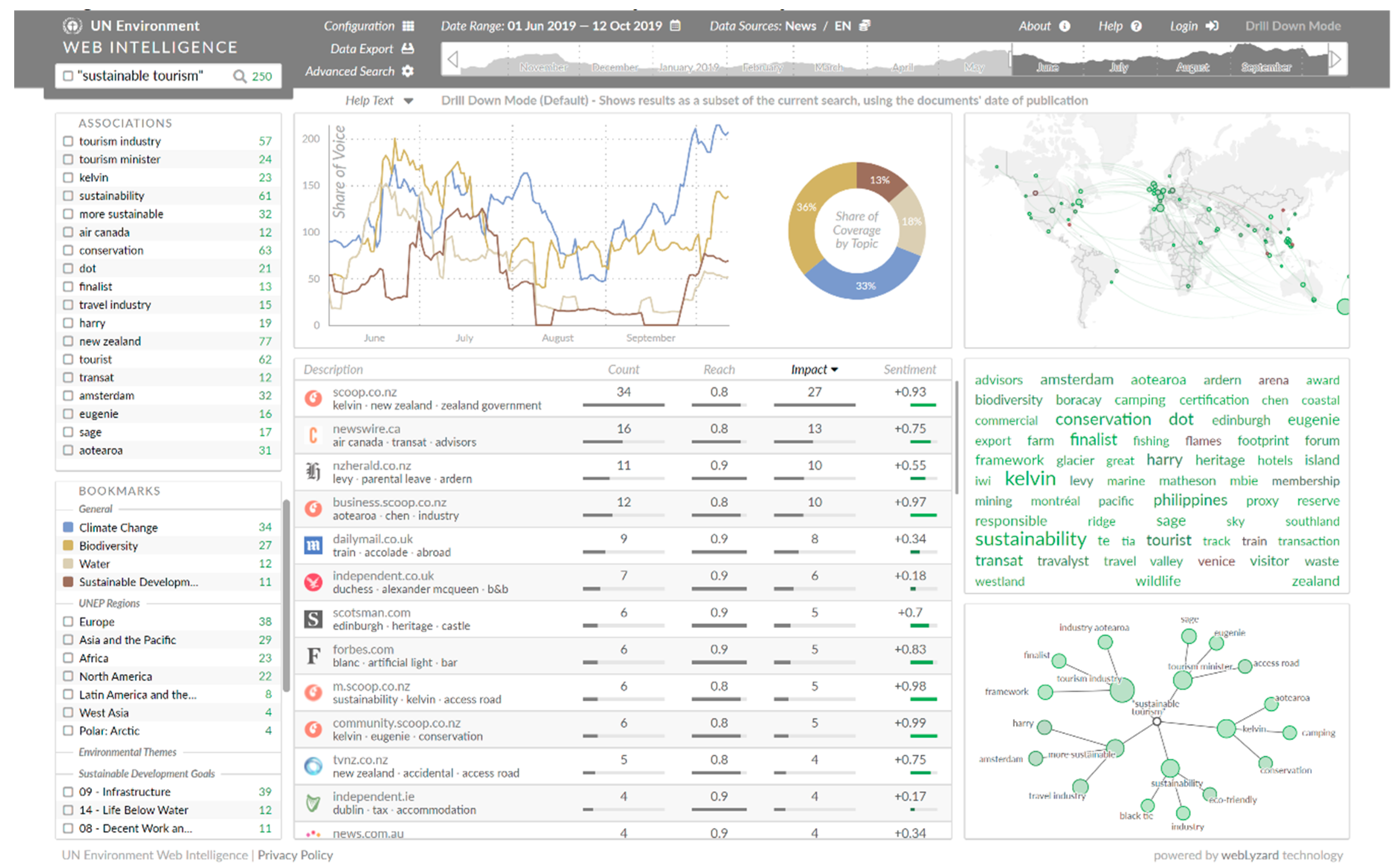Click philippines in the tag cloud
The width and height of the screenshot is (1400, 868).
coord(1190,500)
